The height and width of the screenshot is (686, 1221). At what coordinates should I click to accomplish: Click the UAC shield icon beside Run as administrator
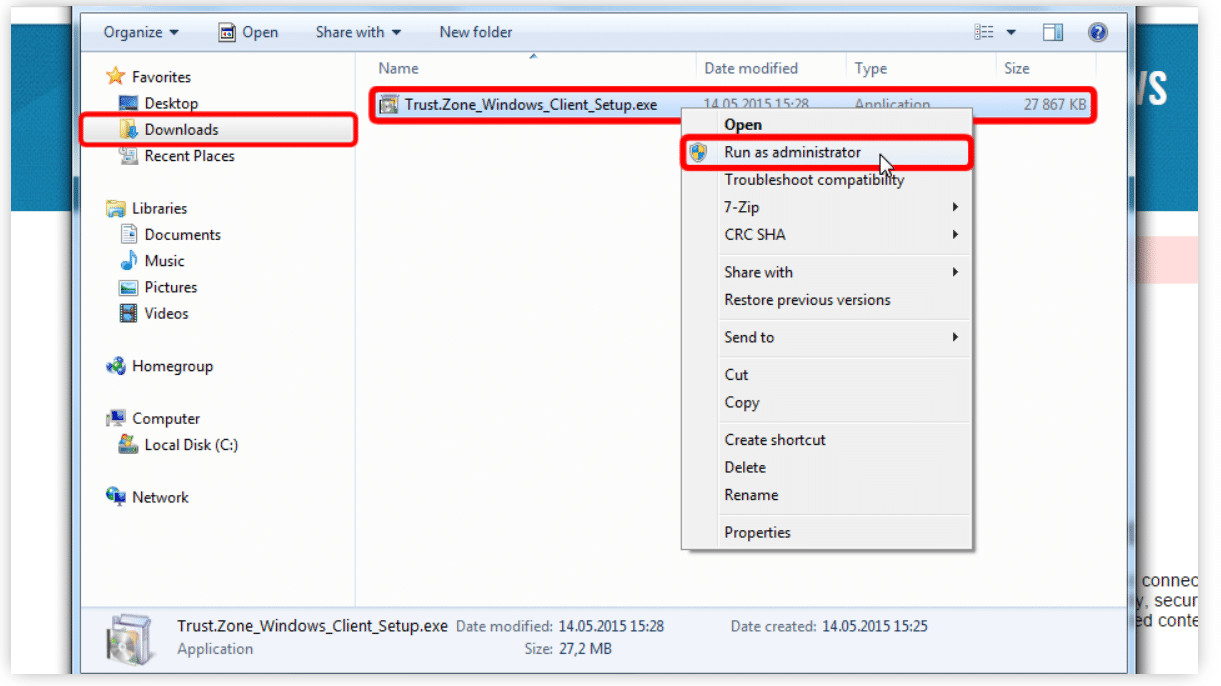tap(699, 153)
